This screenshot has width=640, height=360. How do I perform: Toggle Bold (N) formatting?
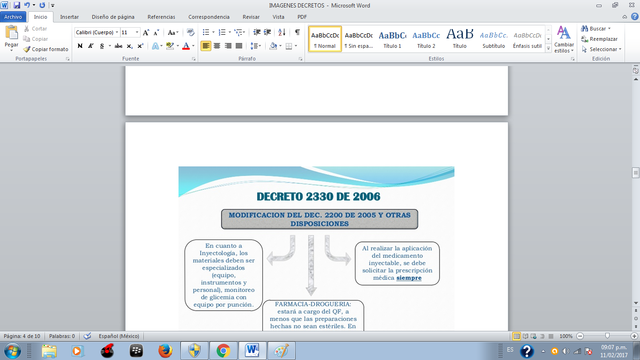tap(80, 46)
